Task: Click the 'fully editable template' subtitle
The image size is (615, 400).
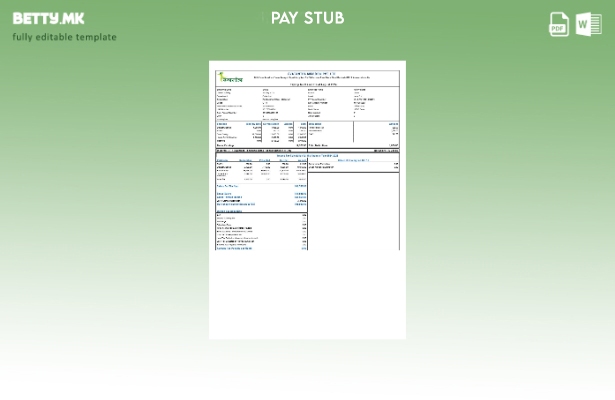Action: (x=64, y=37)
